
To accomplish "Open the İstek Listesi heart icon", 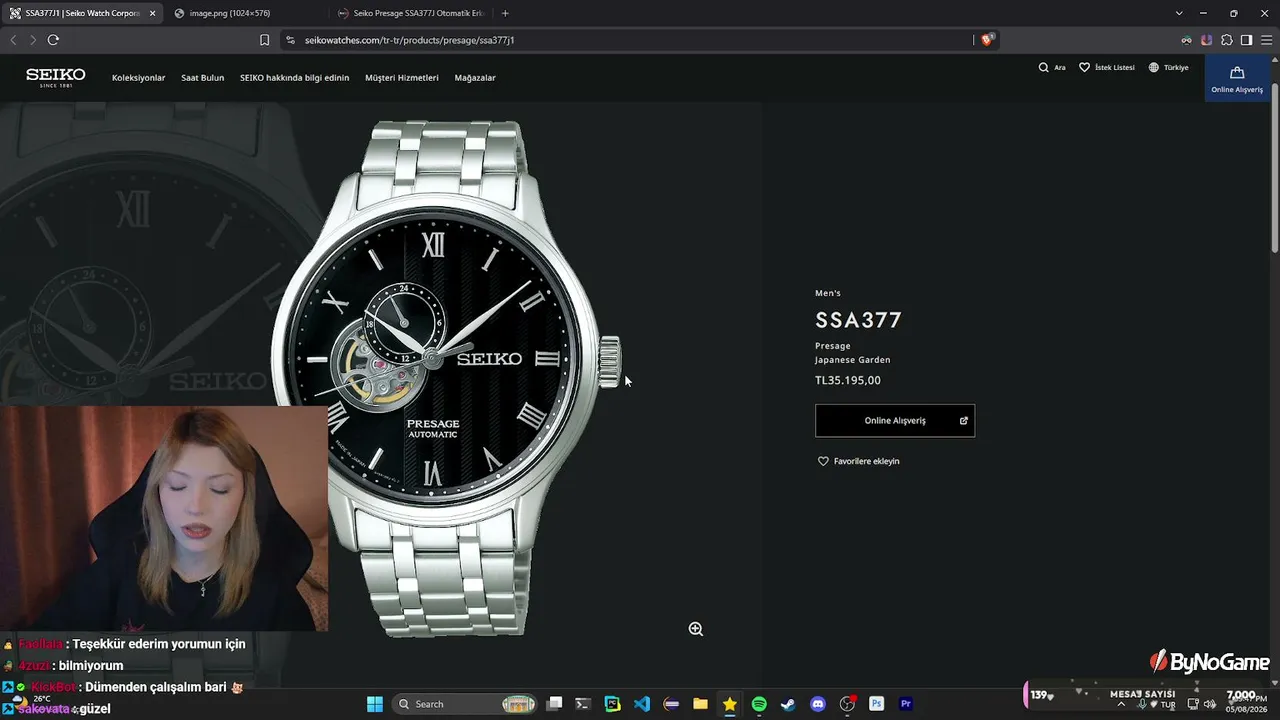I will [1084, 68].
